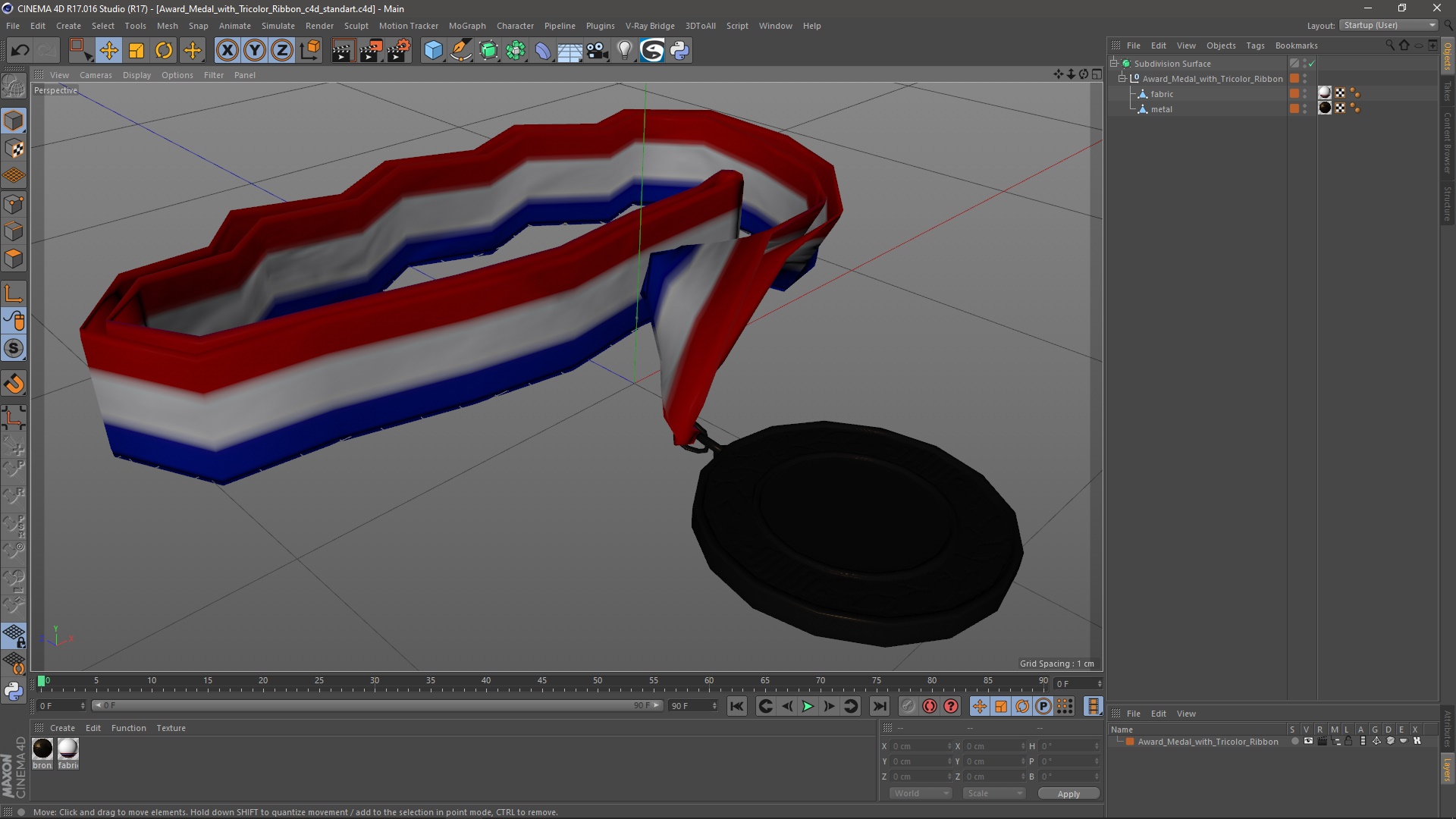Click the green Subdivision Surface generator icon

point(488,51)
